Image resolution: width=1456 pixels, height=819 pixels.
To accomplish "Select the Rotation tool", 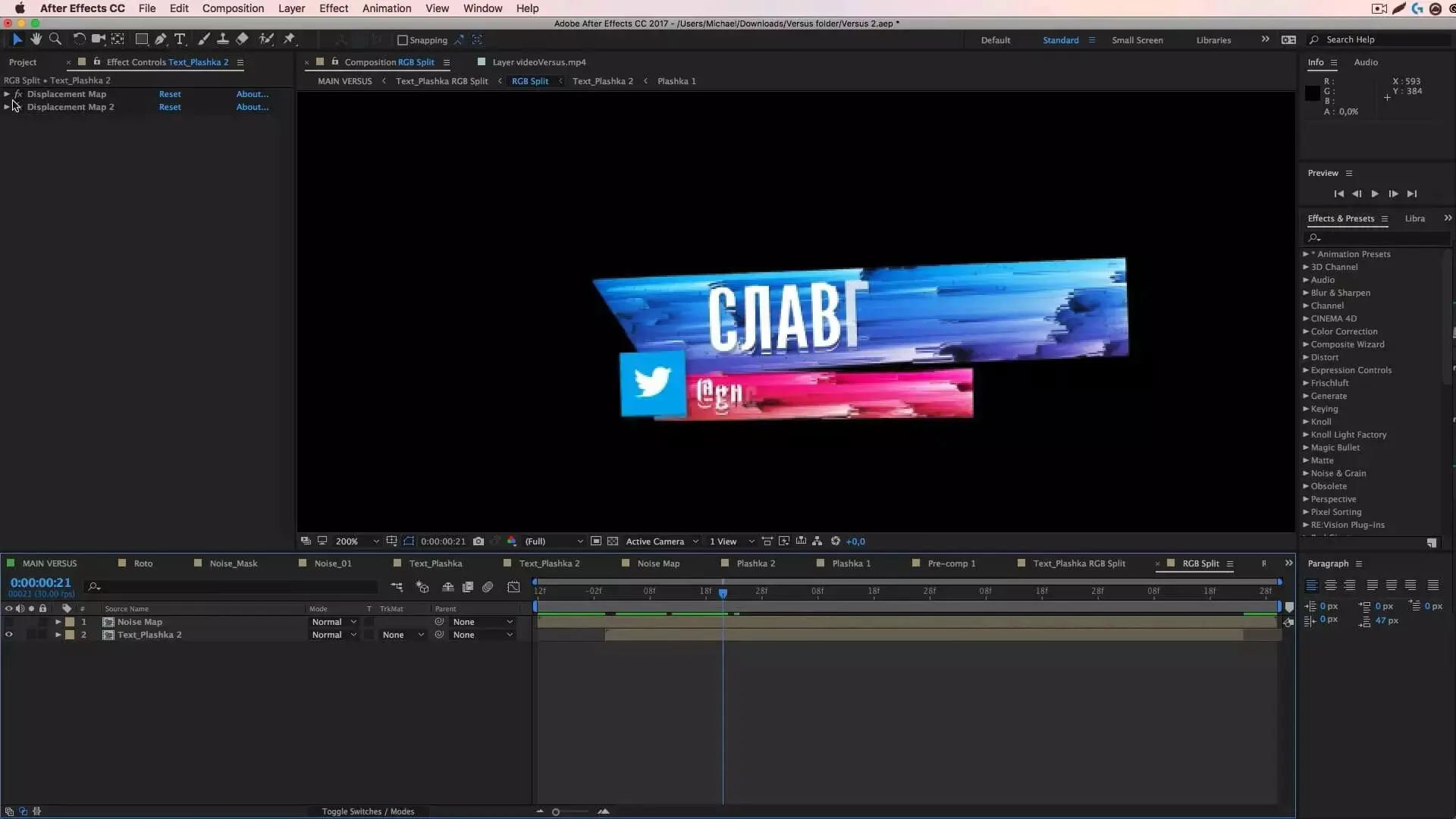I will point(79,39).
